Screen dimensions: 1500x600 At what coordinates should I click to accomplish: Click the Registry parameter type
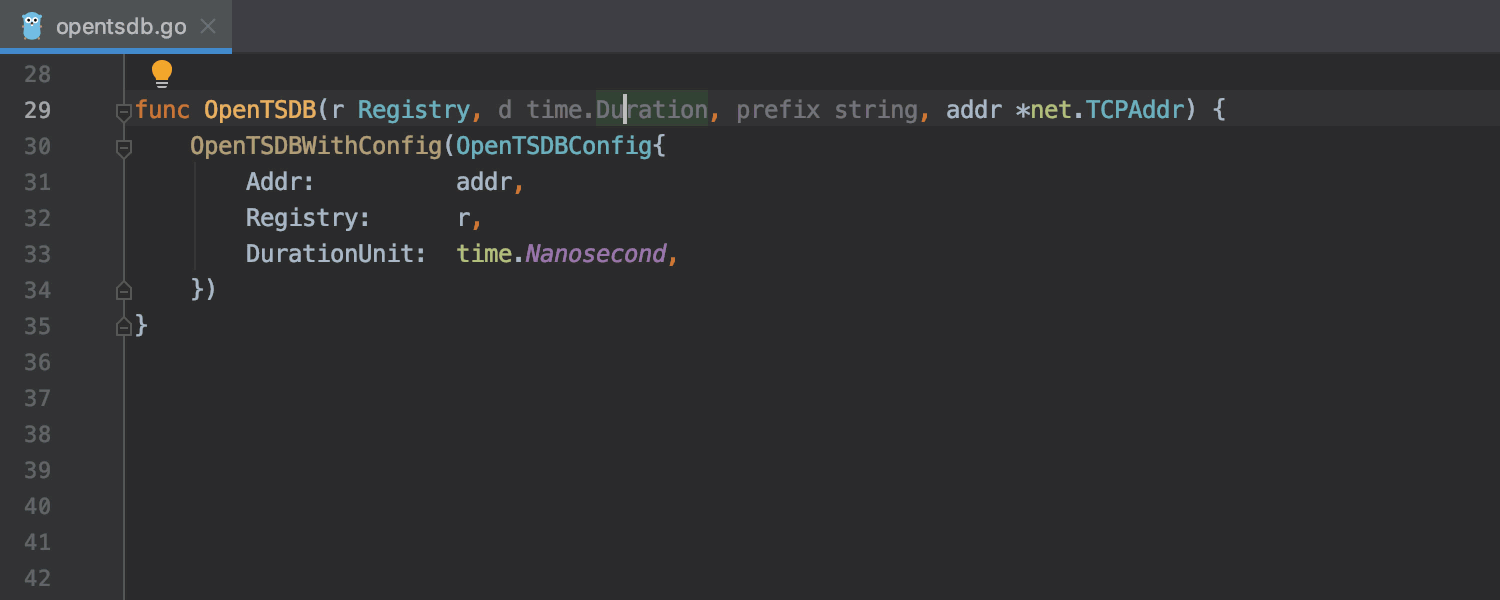(414, 110)
